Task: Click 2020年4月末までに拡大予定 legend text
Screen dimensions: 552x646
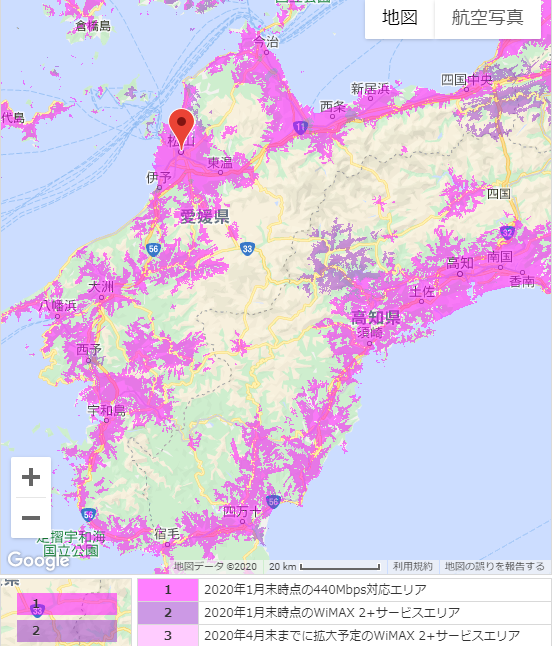Action: pos(362,635)
